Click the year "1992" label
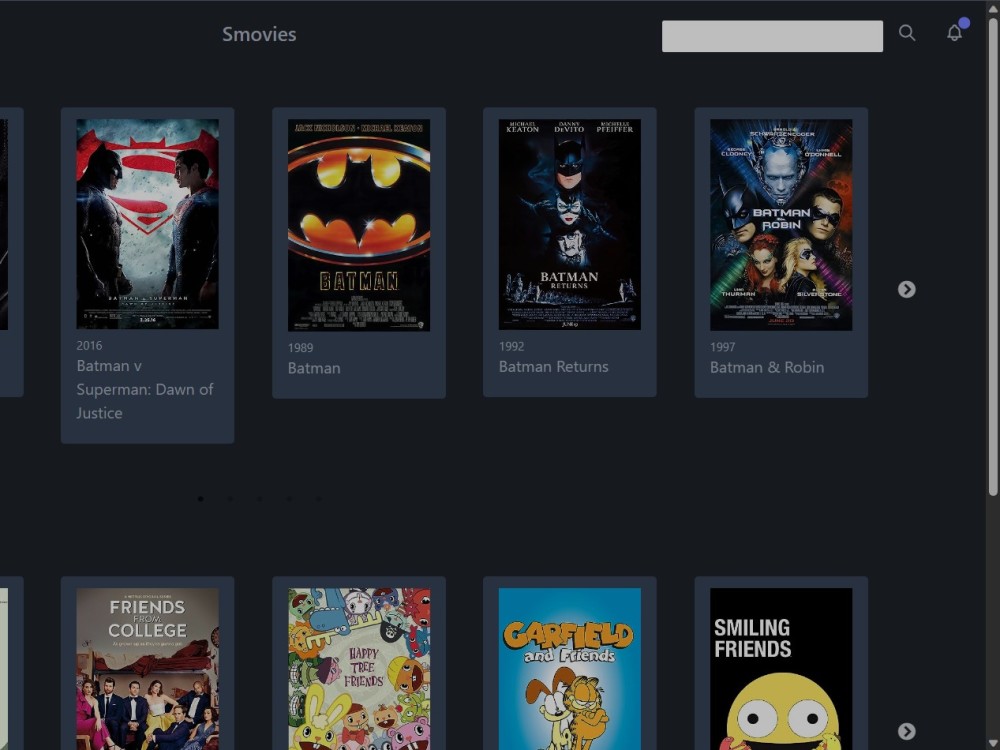Image resolution: width=1000 pixels, height=750 pixels. [511, 346]
